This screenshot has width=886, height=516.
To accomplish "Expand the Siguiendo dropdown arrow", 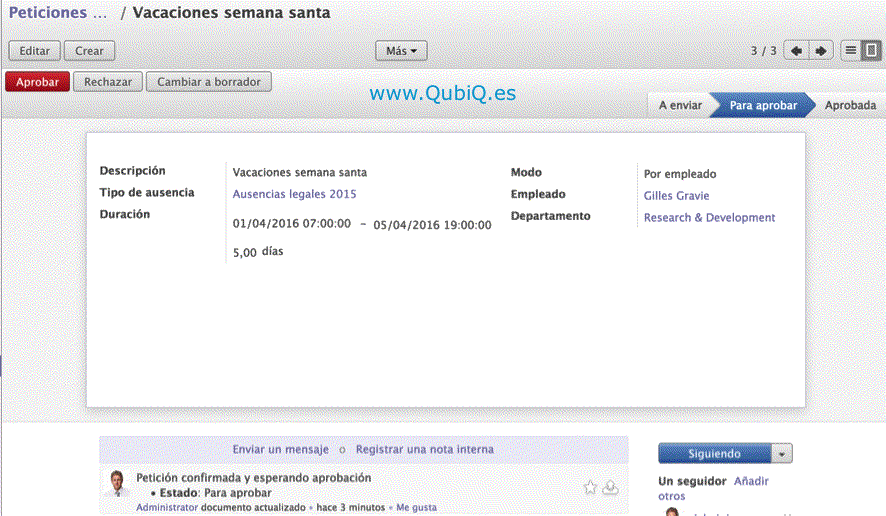I will [x=782, y=454].
